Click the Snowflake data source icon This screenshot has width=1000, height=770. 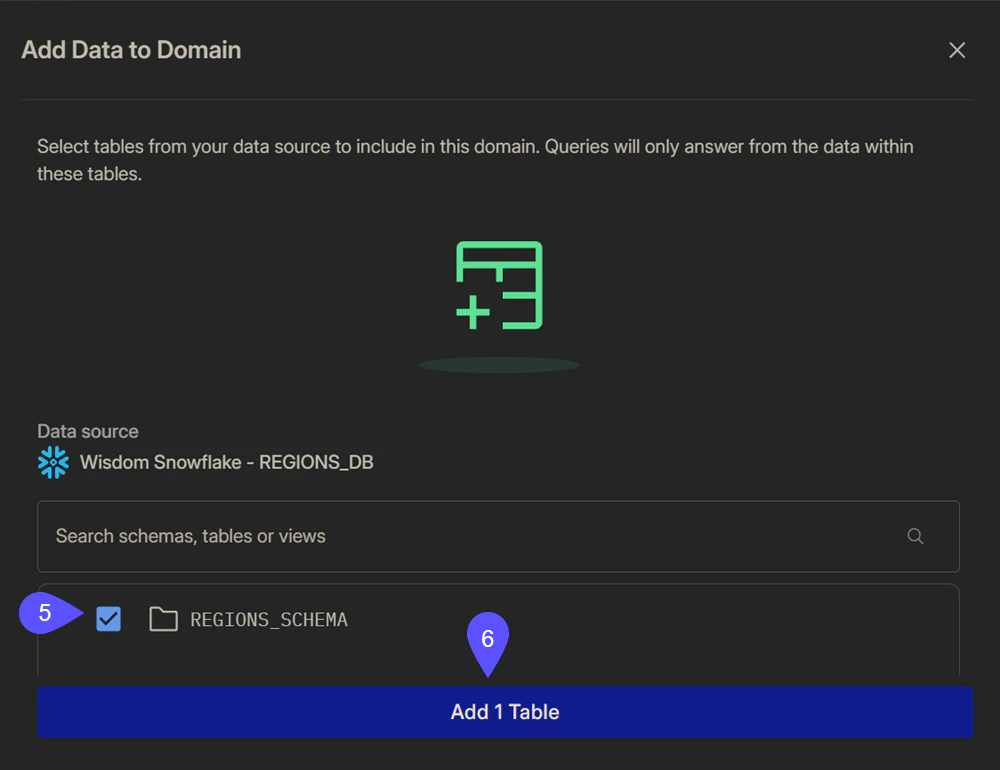click(x=53, y=463)
